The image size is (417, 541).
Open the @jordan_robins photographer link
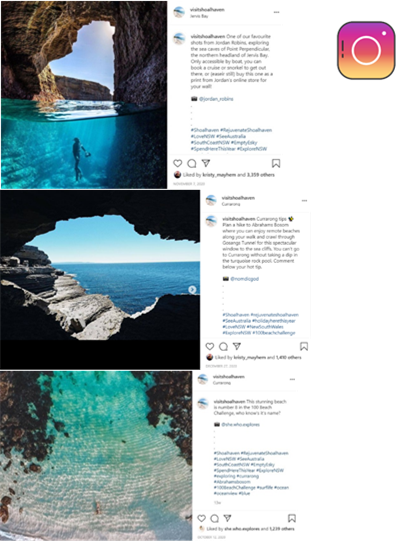point(216,99)
